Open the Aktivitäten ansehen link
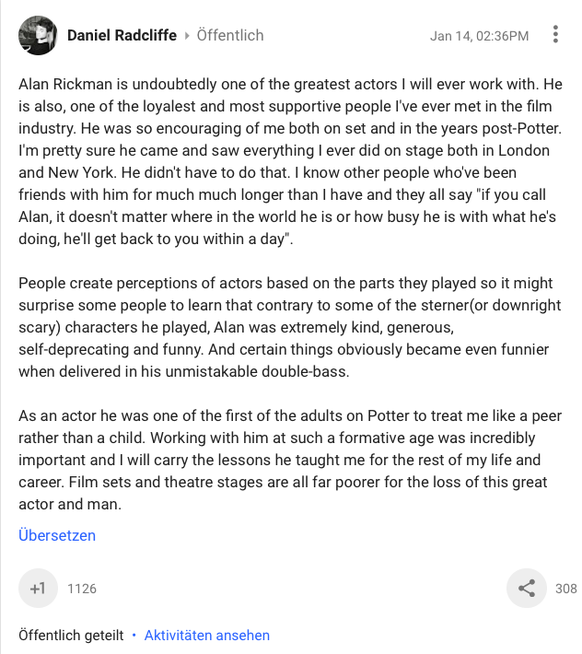Image resolution: width=582 pixels, height=654 pixels. point(207,635)
